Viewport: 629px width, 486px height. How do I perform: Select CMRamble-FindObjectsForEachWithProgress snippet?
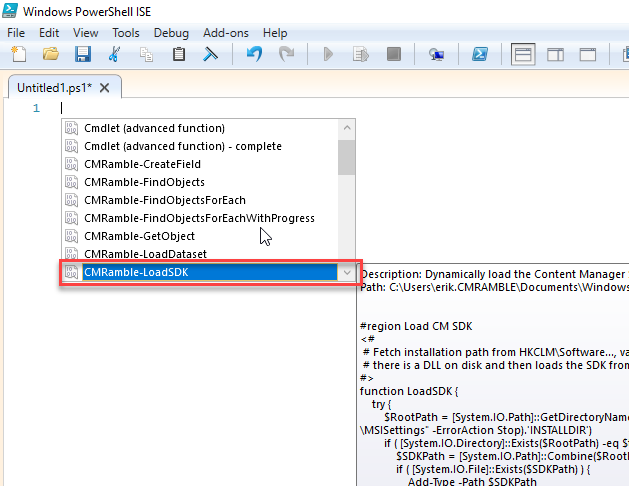199,218
